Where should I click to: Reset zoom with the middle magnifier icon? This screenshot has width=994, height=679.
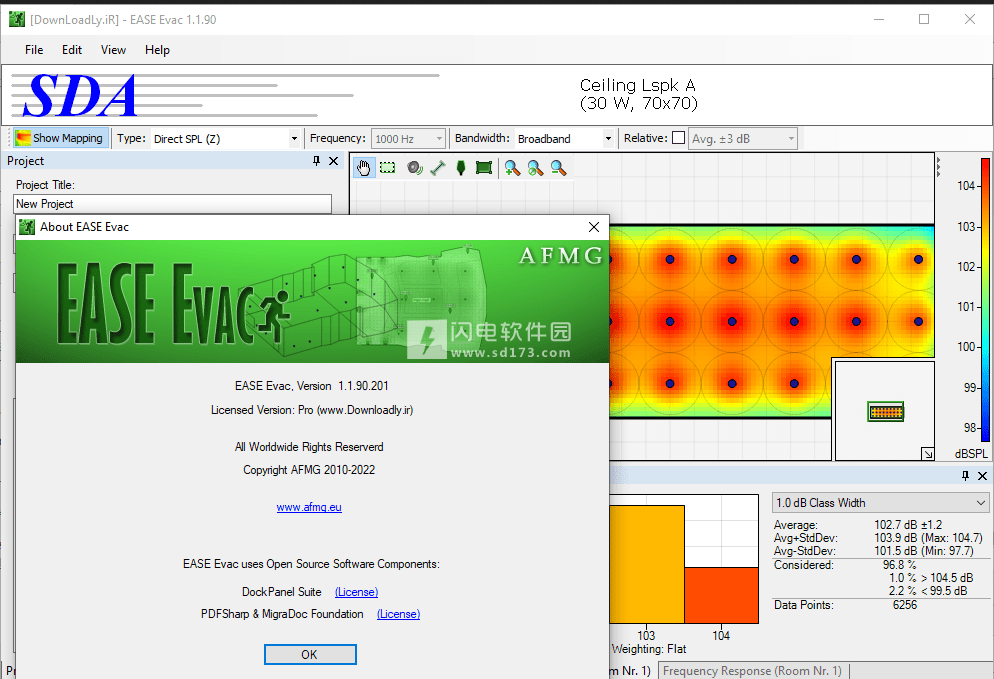pos(536,168)
